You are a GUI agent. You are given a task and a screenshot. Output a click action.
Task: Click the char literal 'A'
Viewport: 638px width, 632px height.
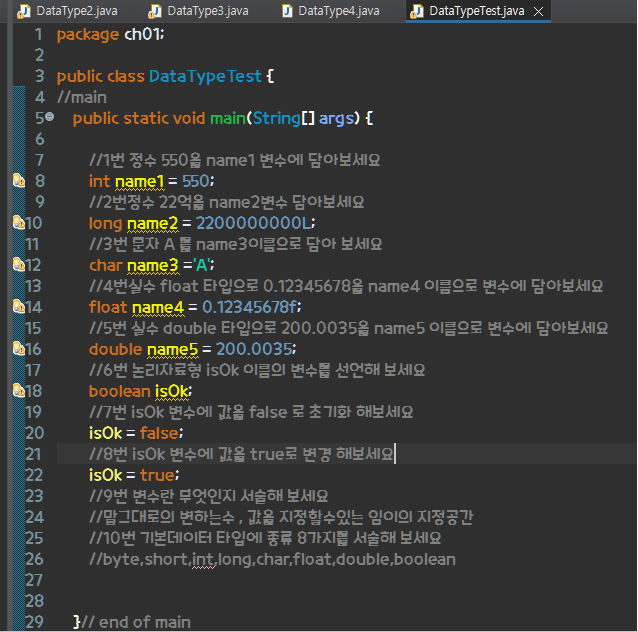click(202, 265)
